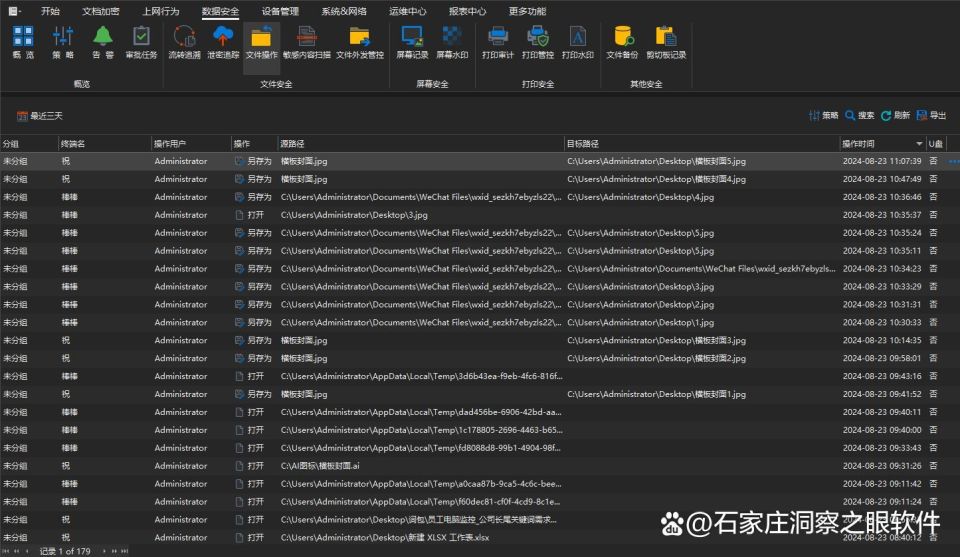Switch to the 设备管理 tab
The height and width of the screenshot is (557, 960).
coord(280,11)
